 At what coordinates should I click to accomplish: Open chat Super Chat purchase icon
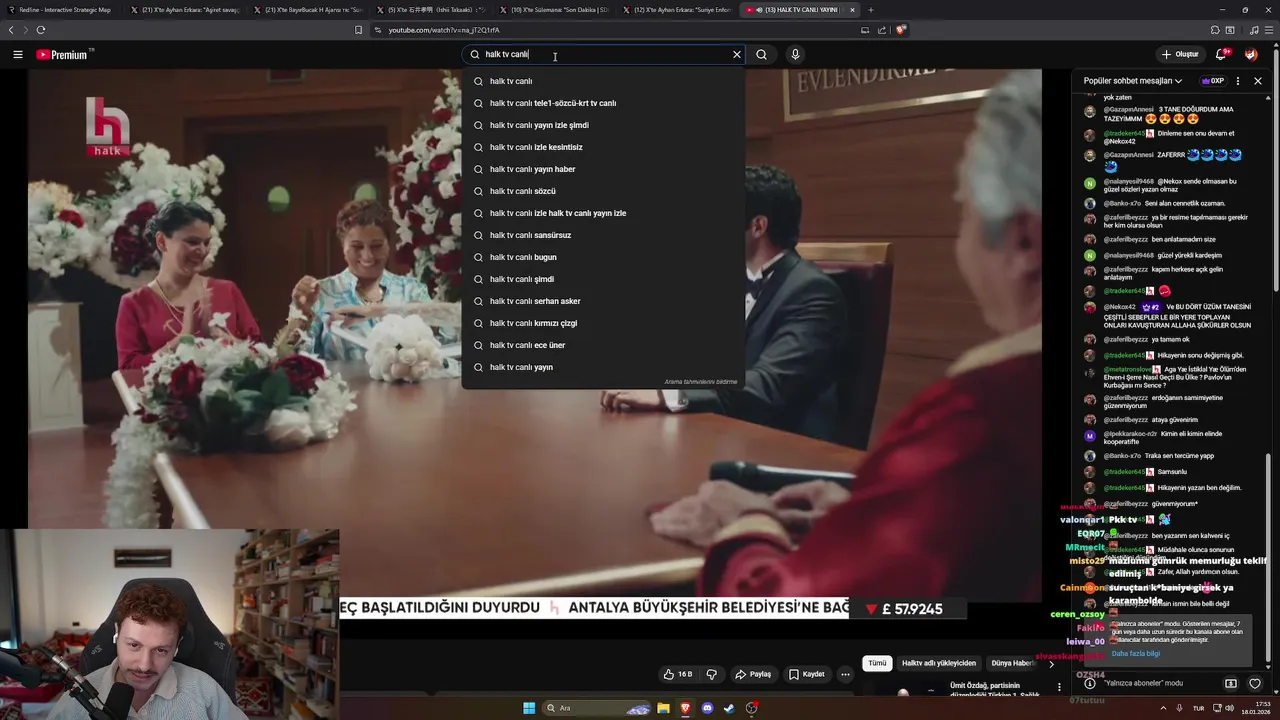[x=1231, y=684]
